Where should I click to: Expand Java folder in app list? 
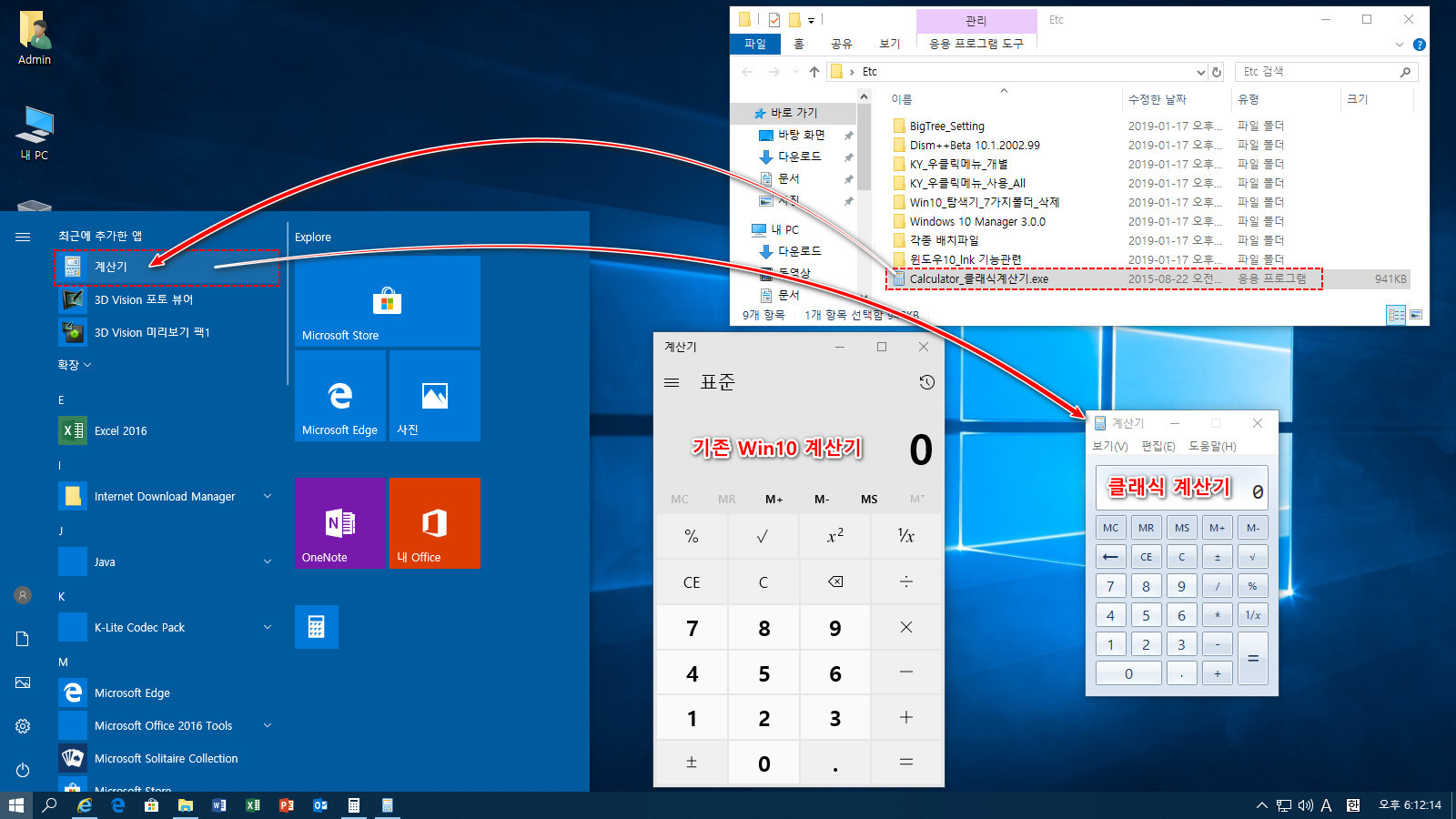point(268,561)
